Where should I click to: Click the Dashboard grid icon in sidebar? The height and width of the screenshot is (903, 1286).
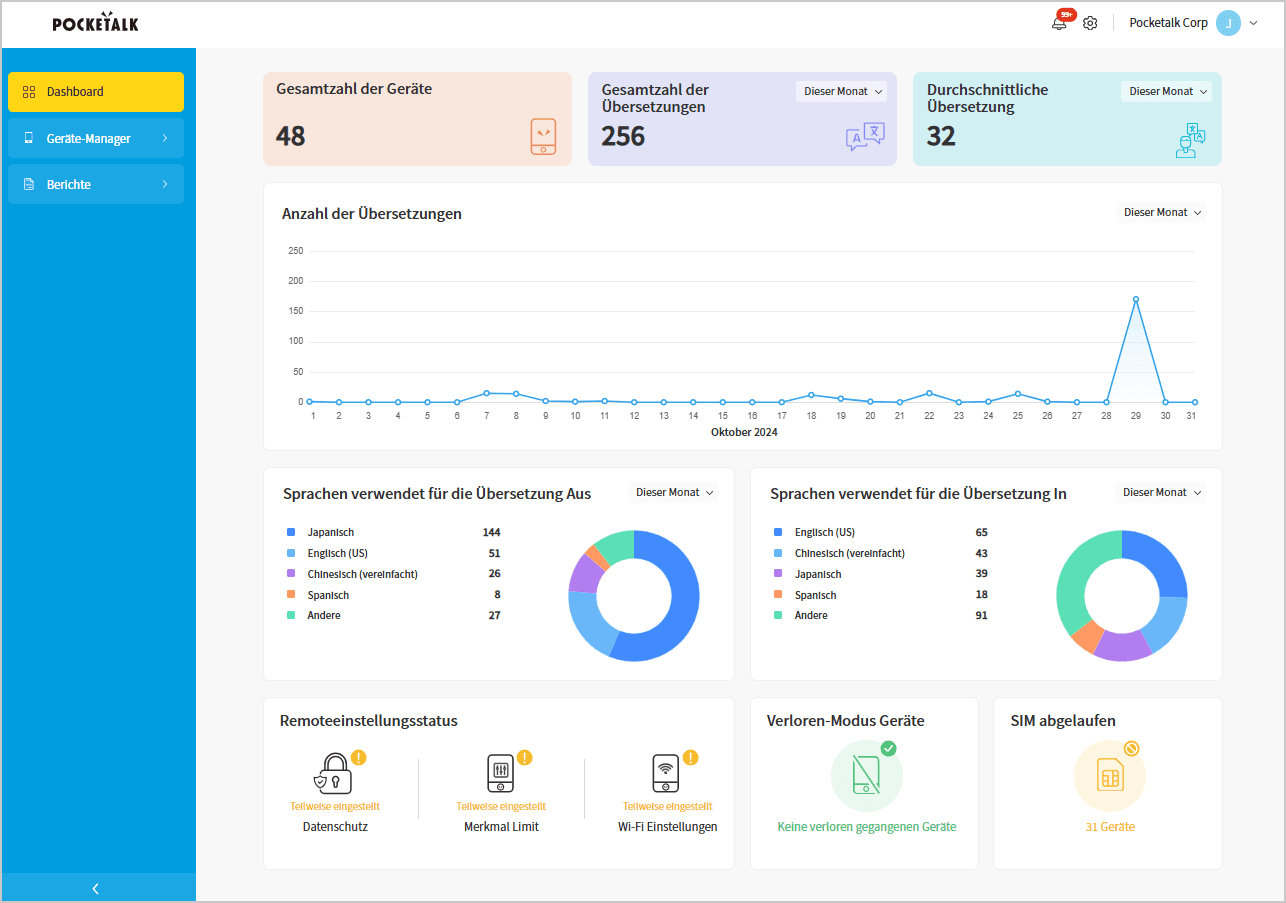(x=29, y=92)
